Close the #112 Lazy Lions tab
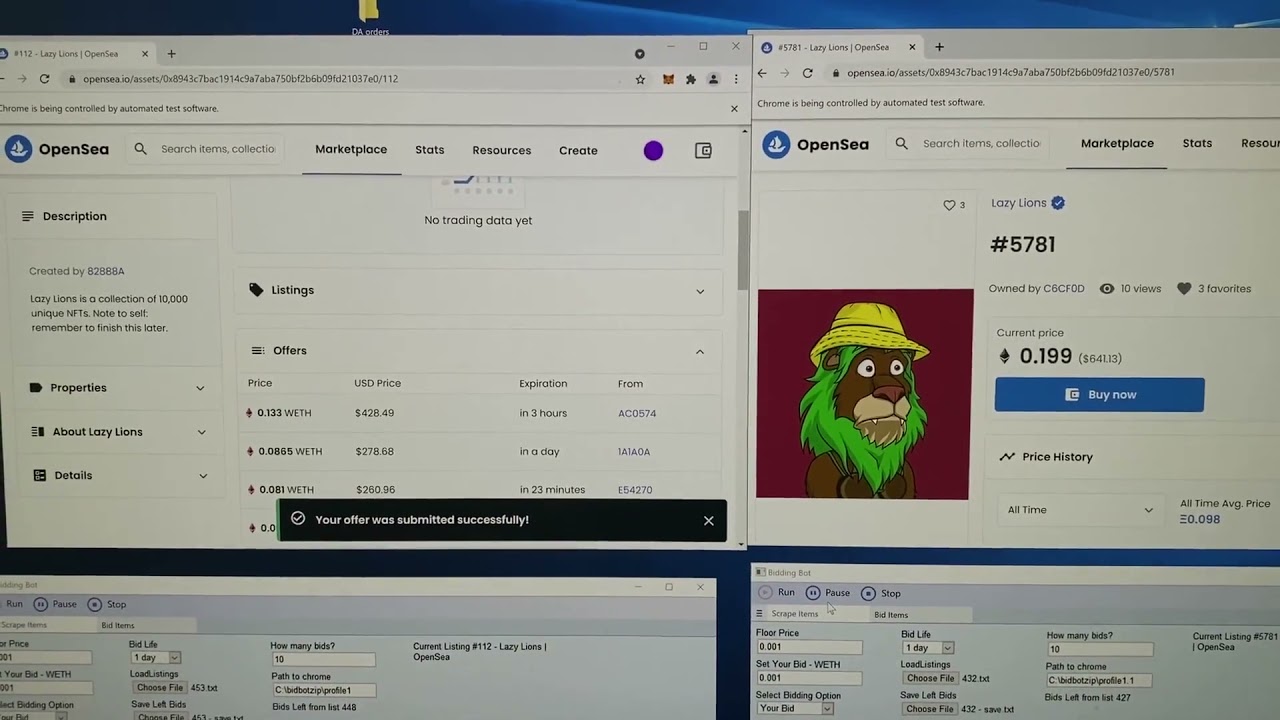This screenshot has width=1280, height=720. coord(145,54)
